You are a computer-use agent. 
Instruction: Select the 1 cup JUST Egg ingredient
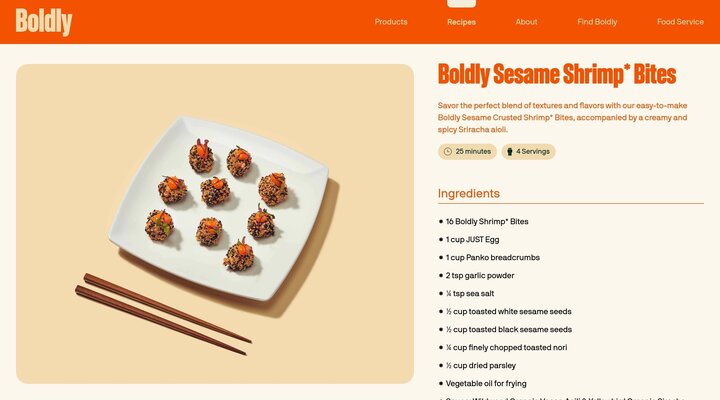472,239
